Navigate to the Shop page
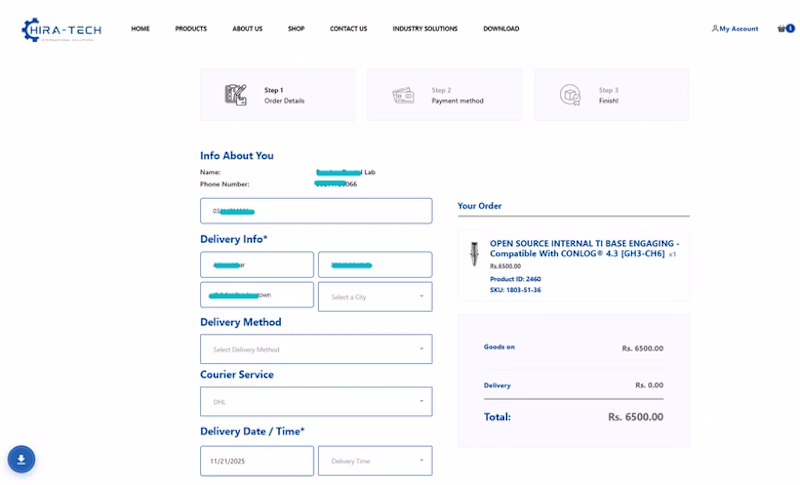The image size is (800, 485). click(x=296, y=29)
